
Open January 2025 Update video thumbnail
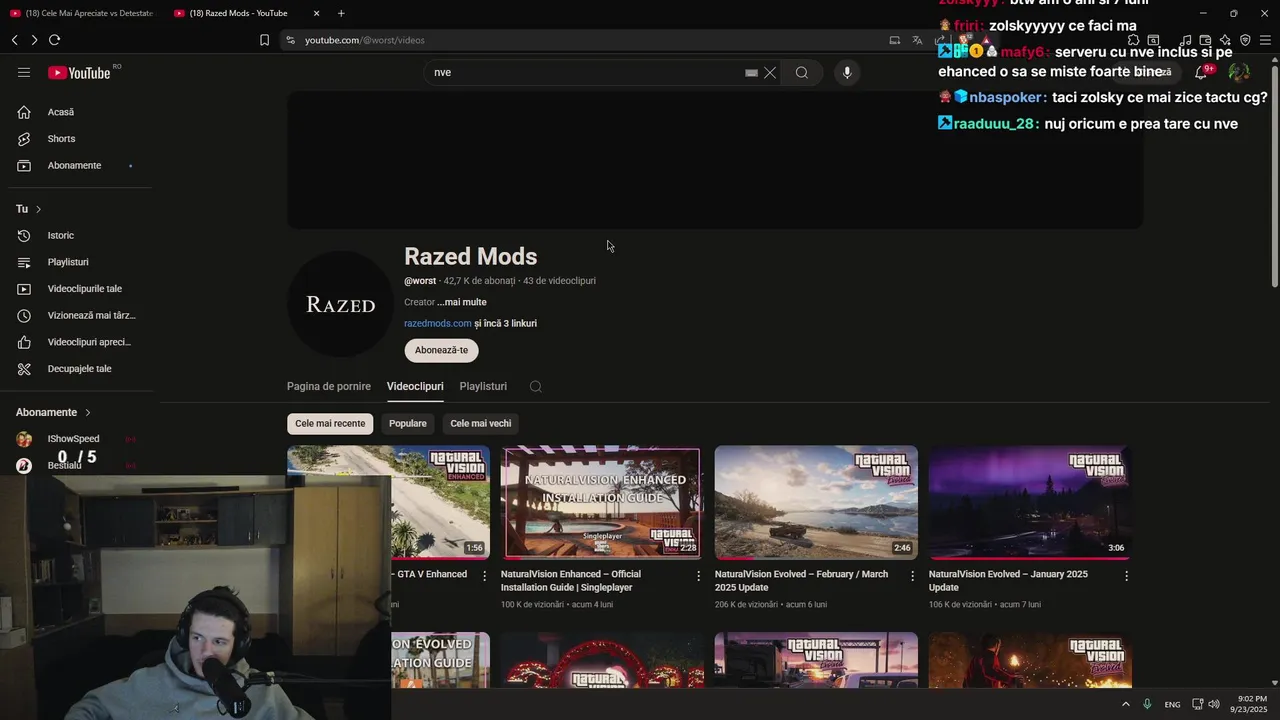click(1030, 502)
